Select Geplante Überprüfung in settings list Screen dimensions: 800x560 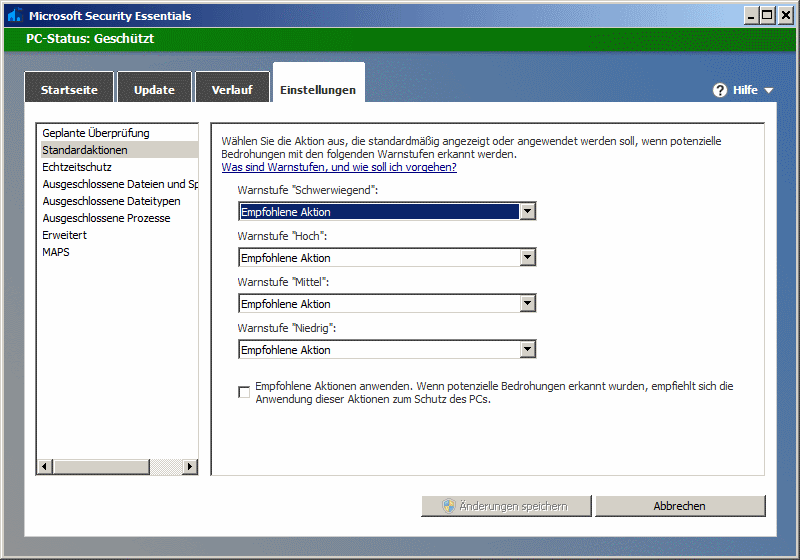(x=118, y=133)
